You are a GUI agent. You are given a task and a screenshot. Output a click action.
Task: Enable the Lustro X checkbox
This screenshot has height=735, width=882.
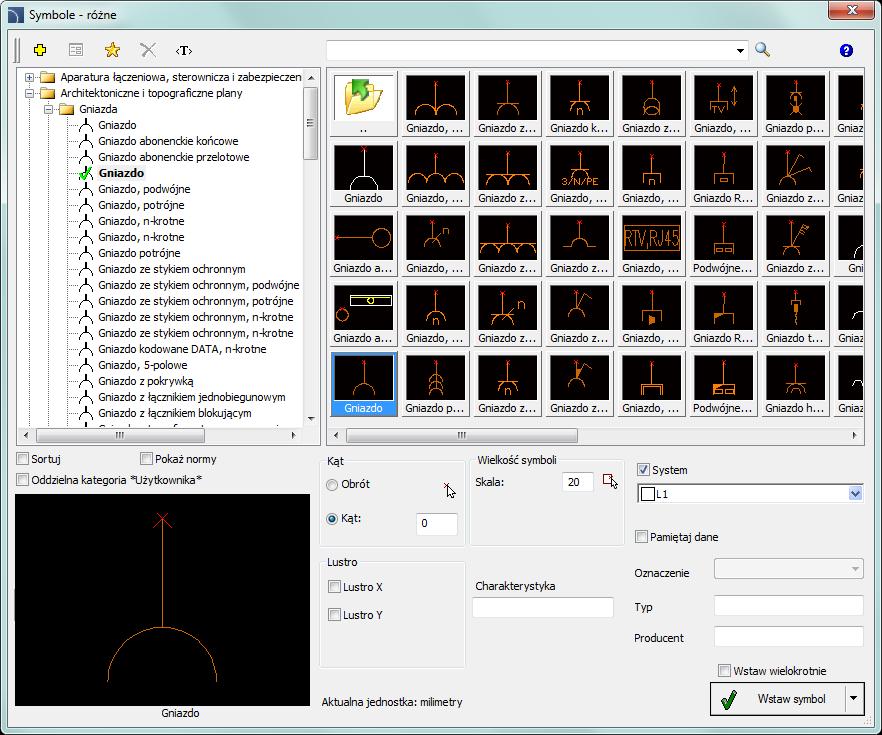coord(334,587)
